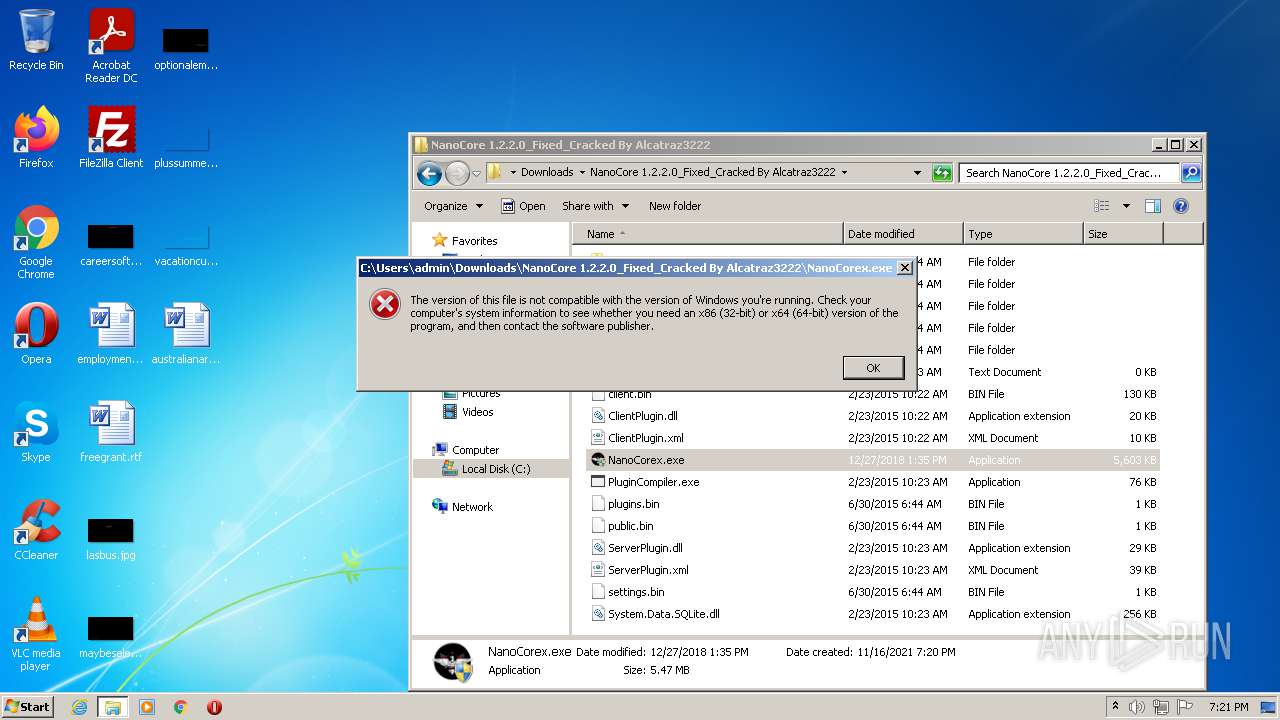Image resolution: width=1280 pixels, height=720 pixels.
Task: Refresh the Explorer folder view
Action: pos(942,173)
